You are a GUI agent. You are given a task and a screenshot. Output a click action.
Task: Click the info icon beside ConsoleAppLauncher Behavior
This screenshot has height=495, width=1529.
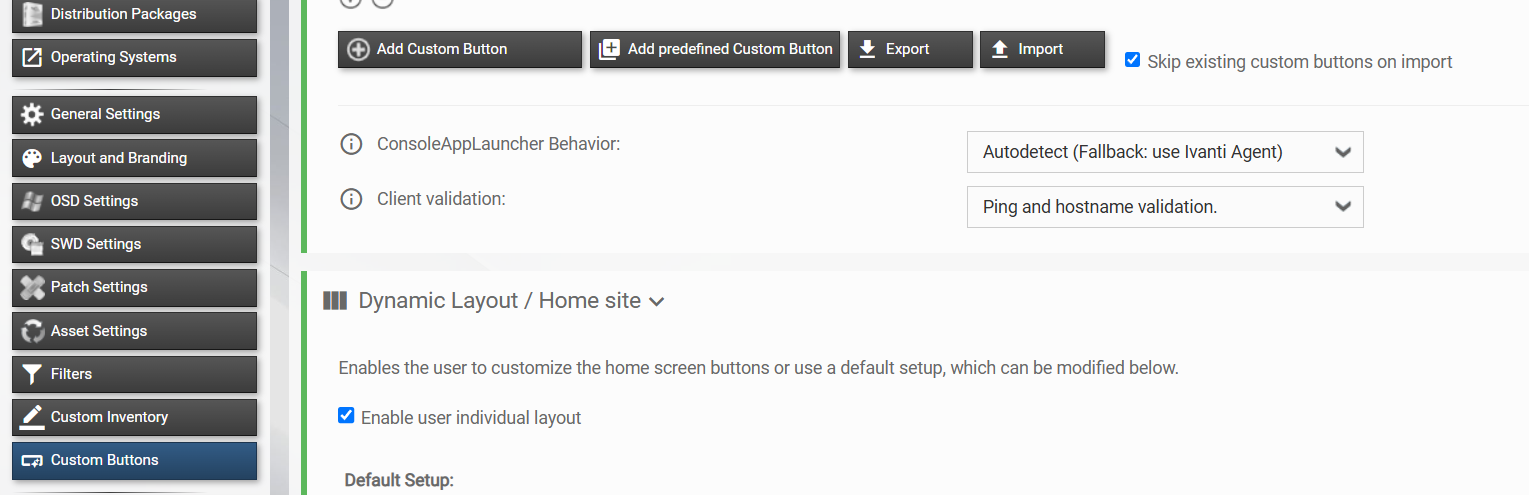click(x=351, y=144)
